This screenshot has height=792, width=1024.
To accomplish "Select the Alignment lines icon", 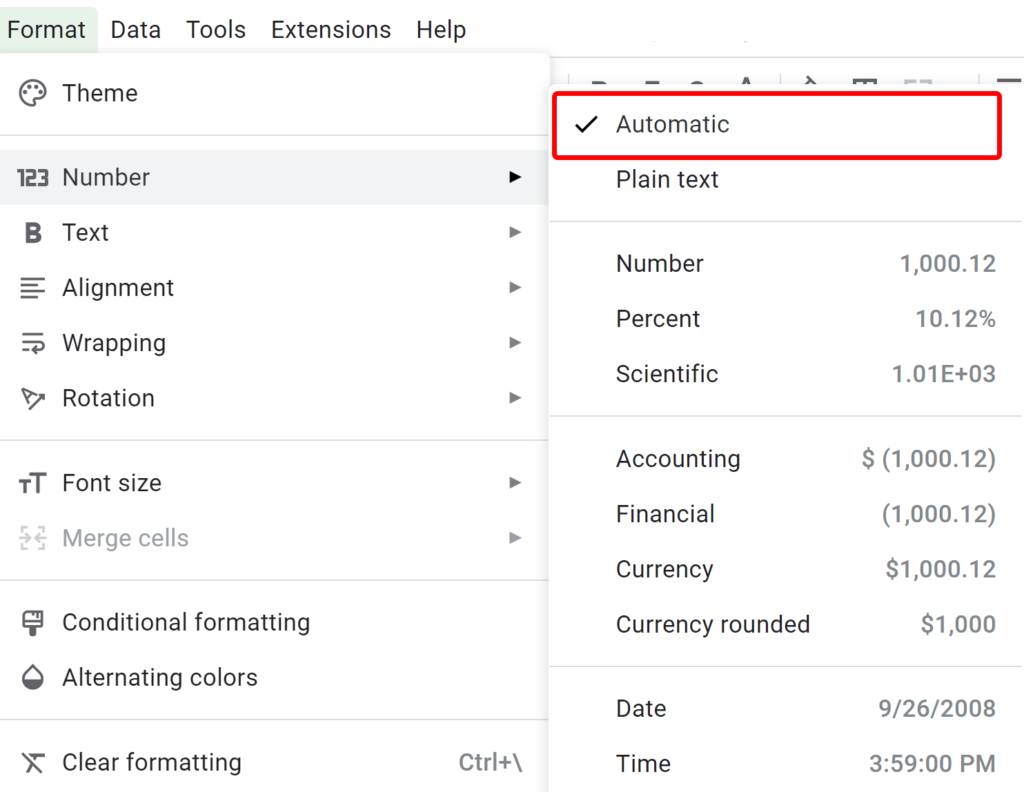I will coord(32,287).
